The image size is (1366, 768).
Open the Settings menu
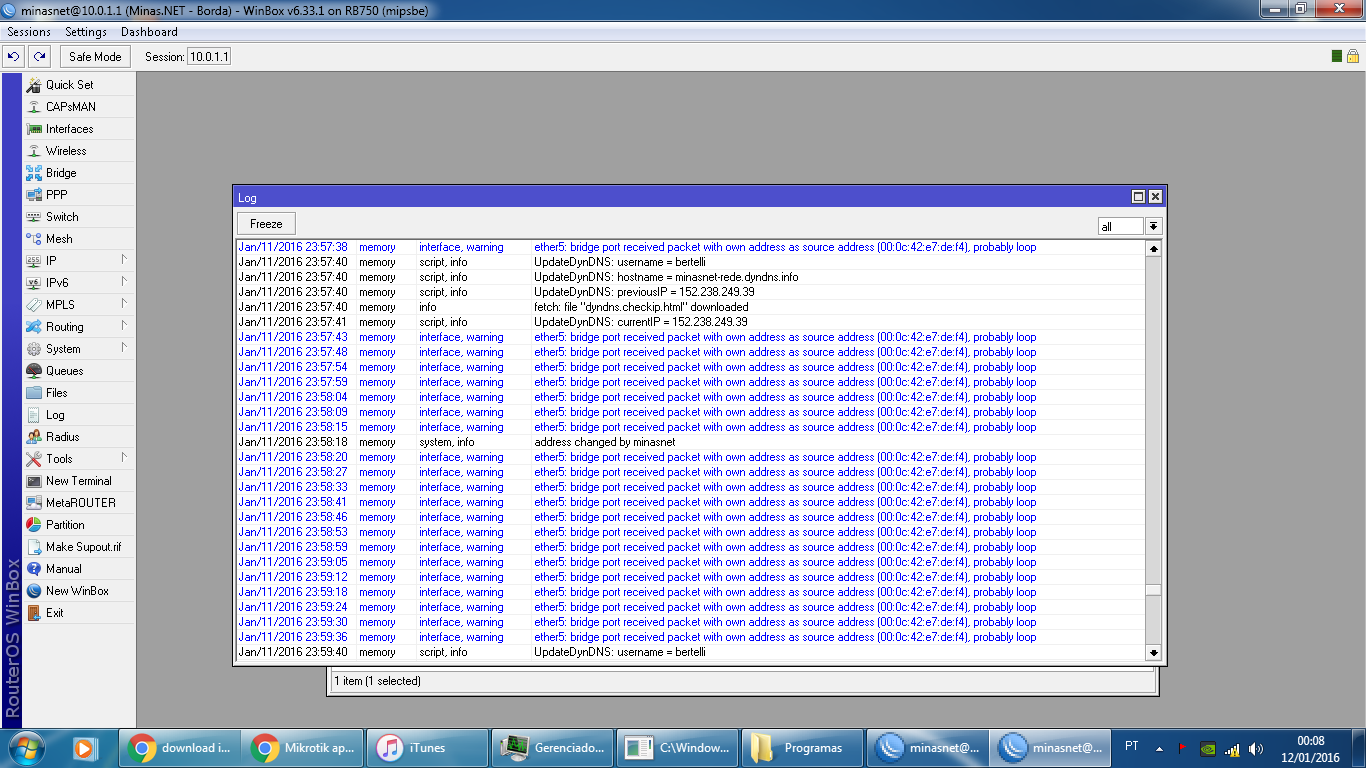pyautogui.click(x=86, y=32)
